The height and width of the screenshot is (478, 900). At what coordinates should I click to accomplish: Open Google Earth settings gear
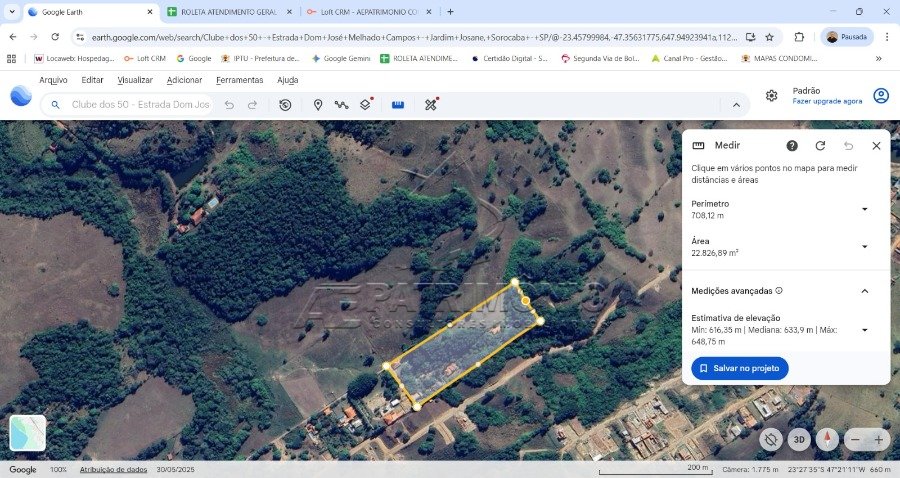point(771,96)
